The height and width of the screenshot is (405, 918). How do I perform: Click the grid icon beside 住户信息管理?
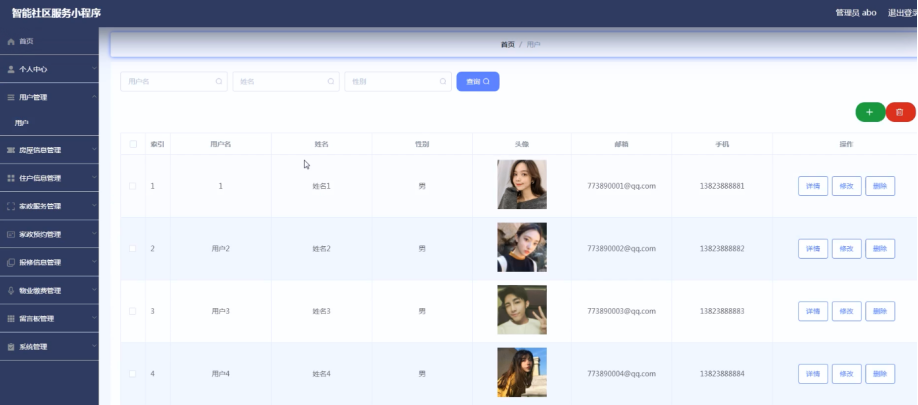11,178
